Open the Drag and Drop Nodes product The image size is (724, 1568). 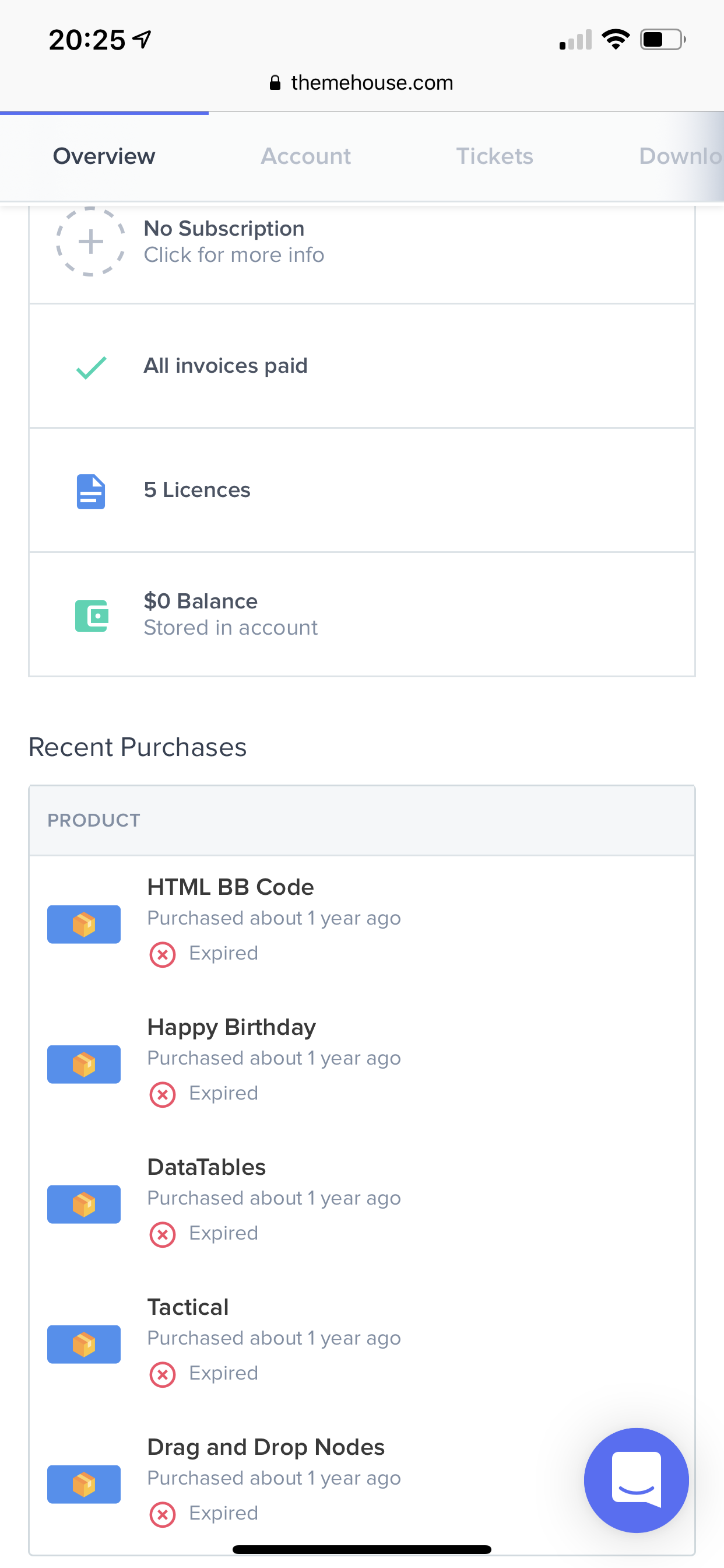[x=266, y=1447]
